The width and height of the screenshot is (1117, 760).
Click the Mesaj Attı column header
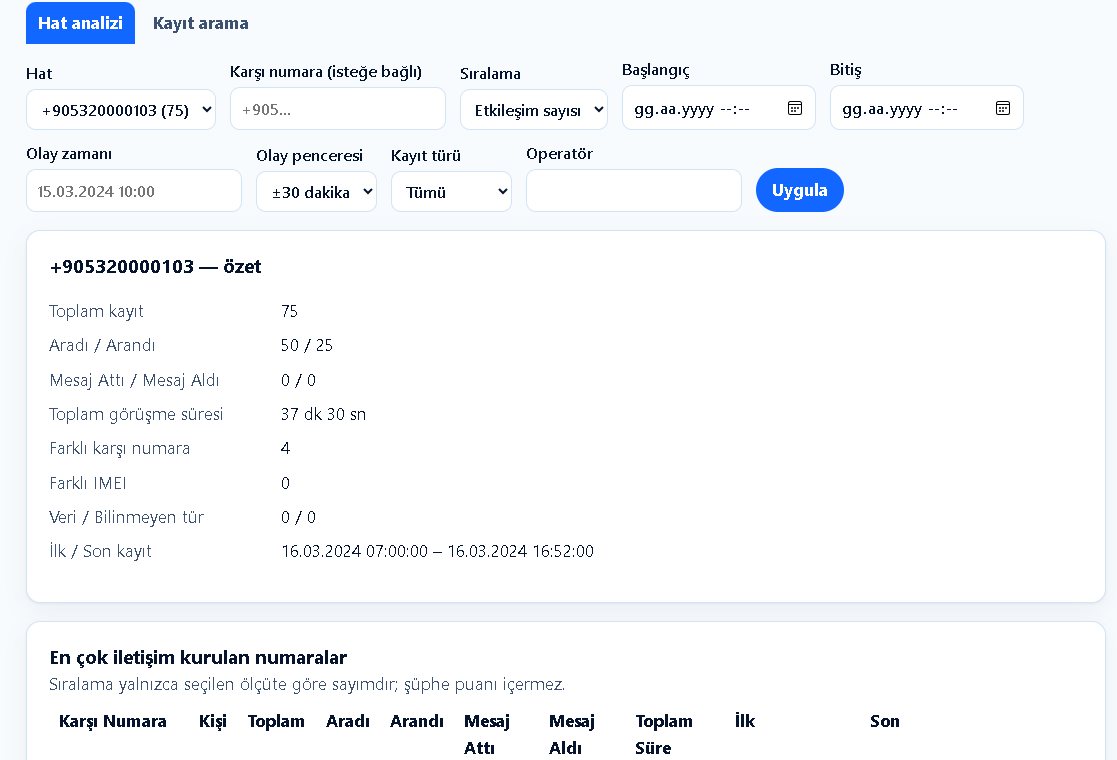coord(487,734)
